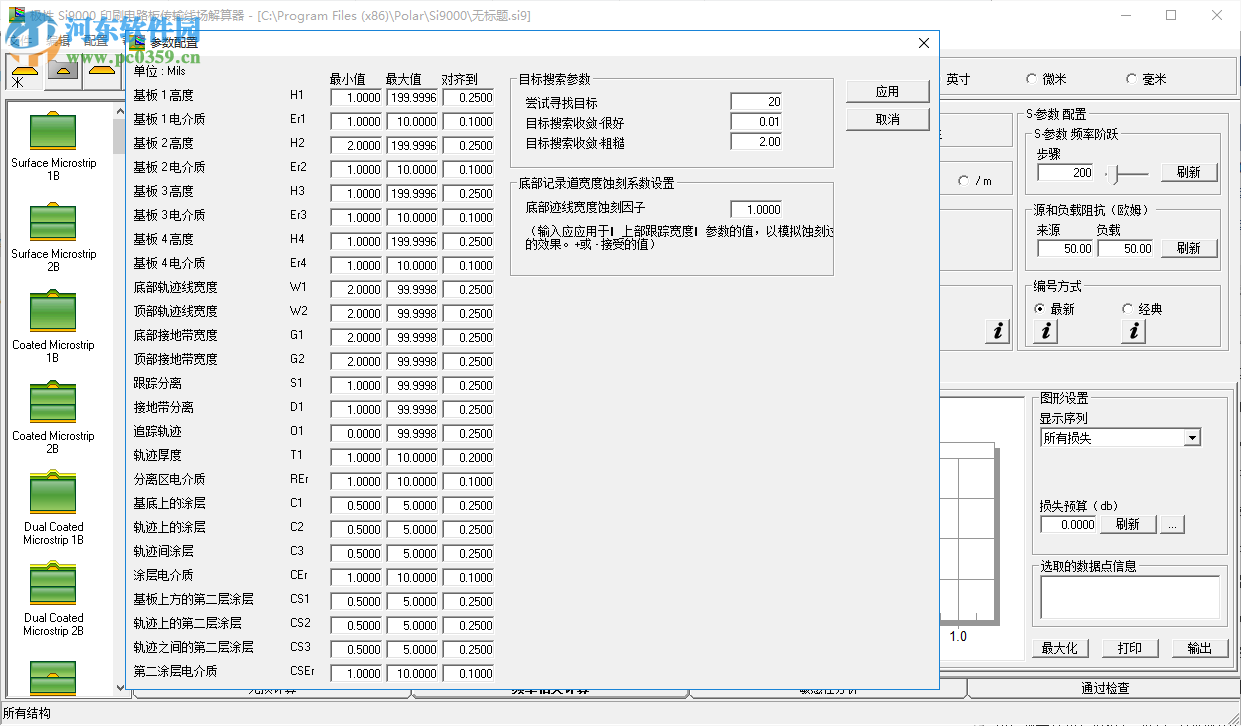Select the Surface Microstrip 2B structure icon
Screen dimensions: 1241x726
coord(53,222)
